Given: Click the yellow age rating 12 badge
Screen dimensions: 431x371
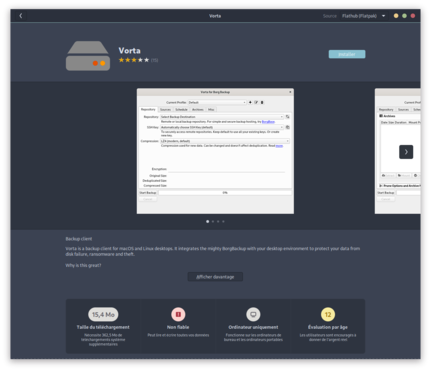Looking at the screenshot, I should pos(328,314).
